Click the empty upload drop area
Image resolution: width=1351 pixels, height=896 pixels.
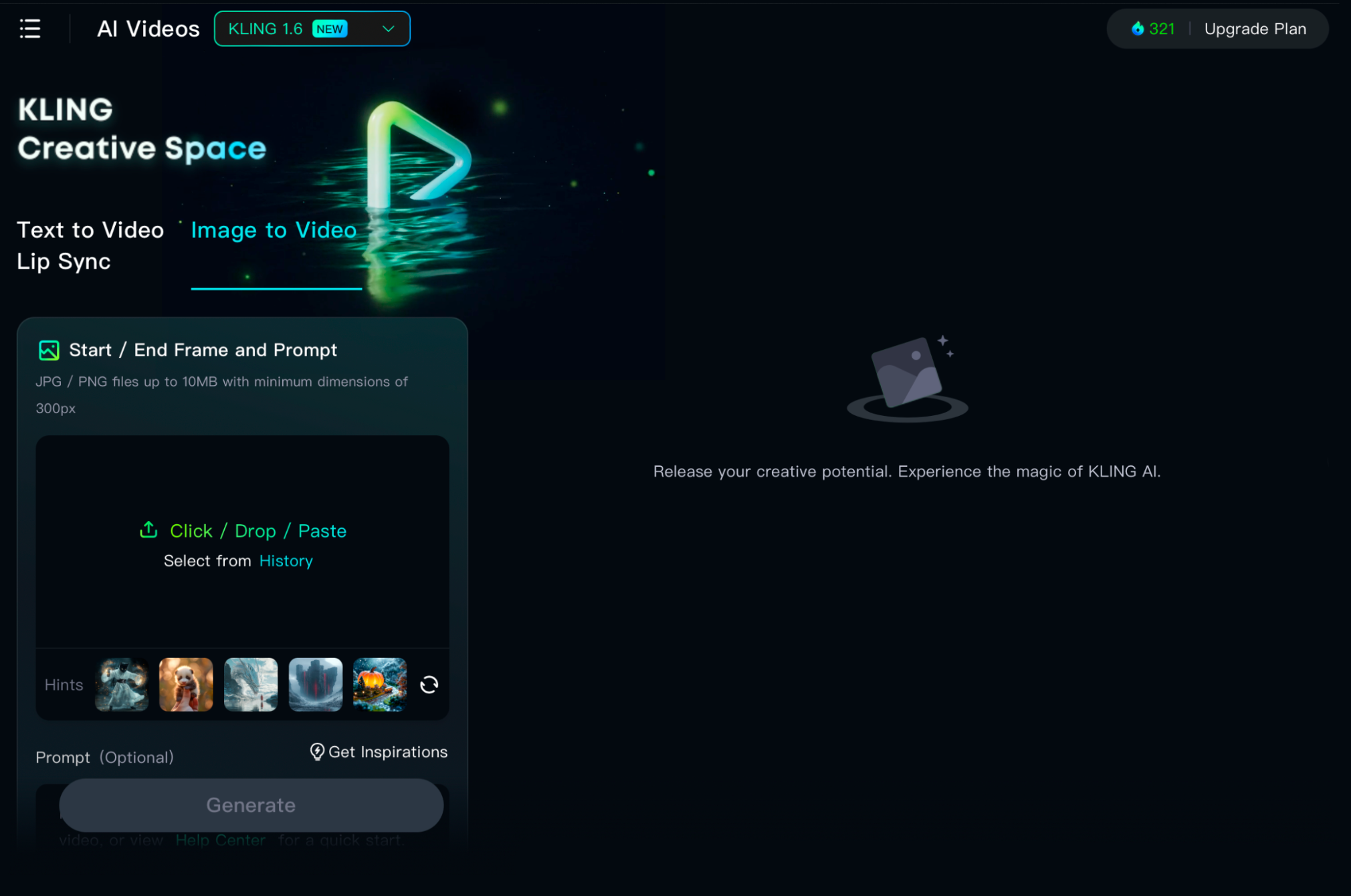[242, 542]
